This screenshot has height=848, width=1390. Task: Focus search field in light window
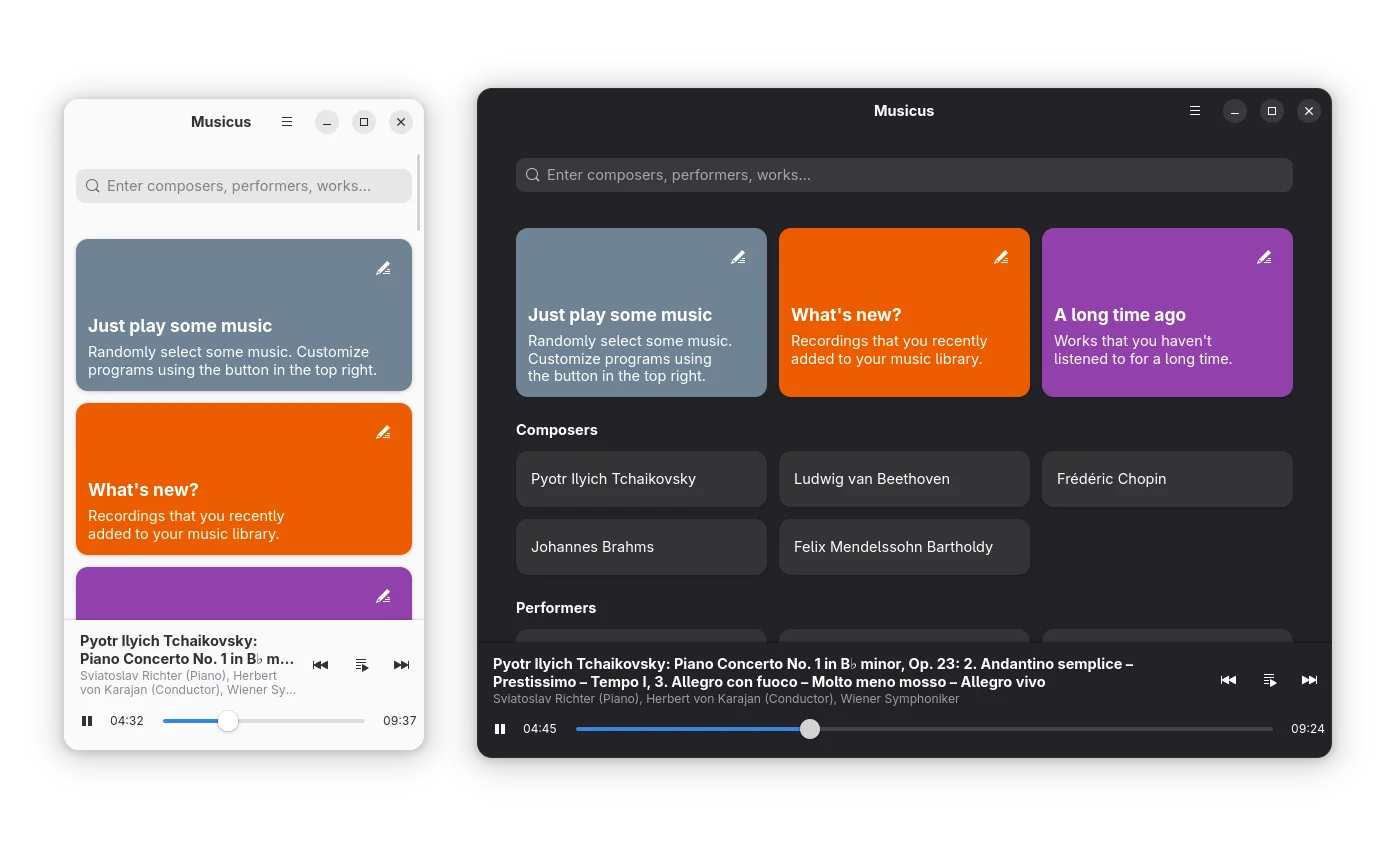pyautogui.click(x=244, y=186)
